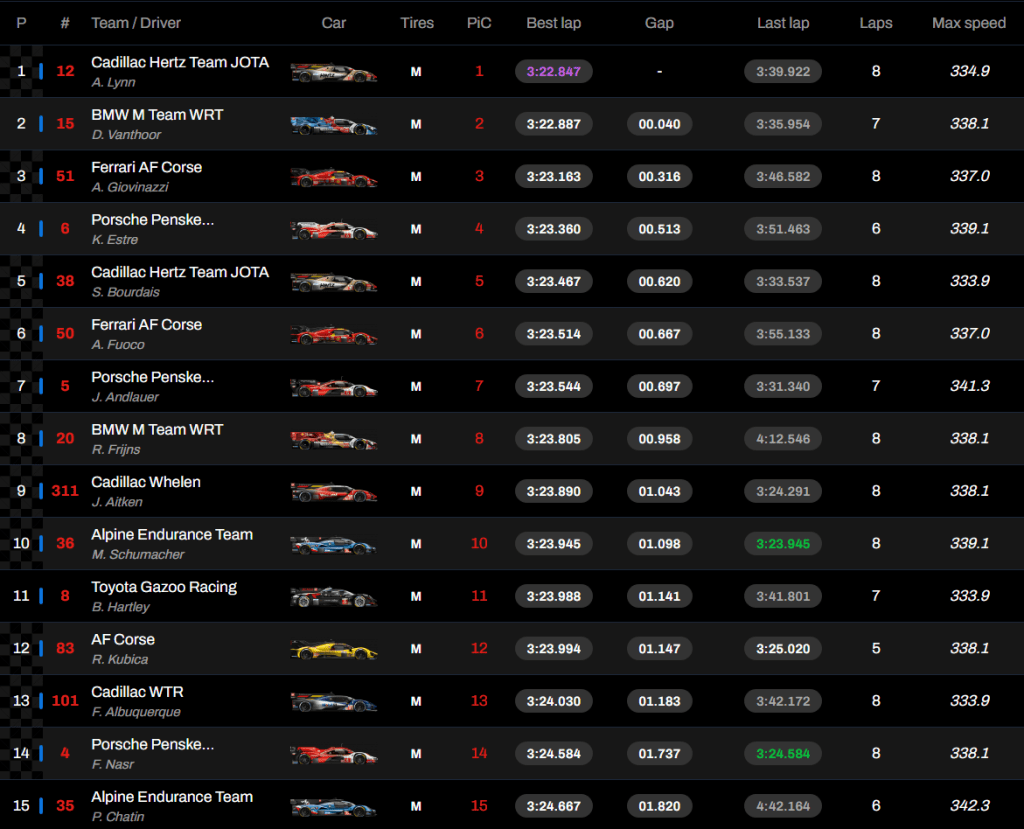Click max speed 341.3
The width and height of the screenshot is (1024, 829).
[970, 386]
